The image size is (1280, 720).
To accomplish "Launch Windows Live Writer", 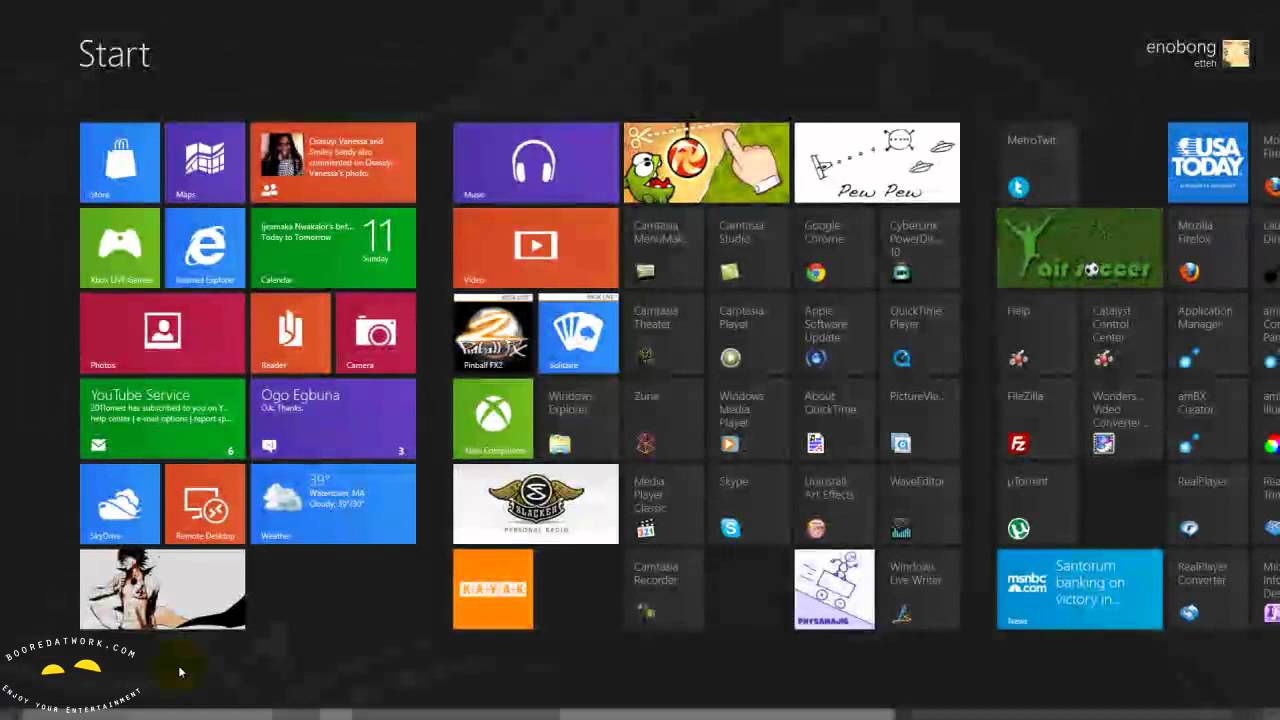I will (920, 589).
